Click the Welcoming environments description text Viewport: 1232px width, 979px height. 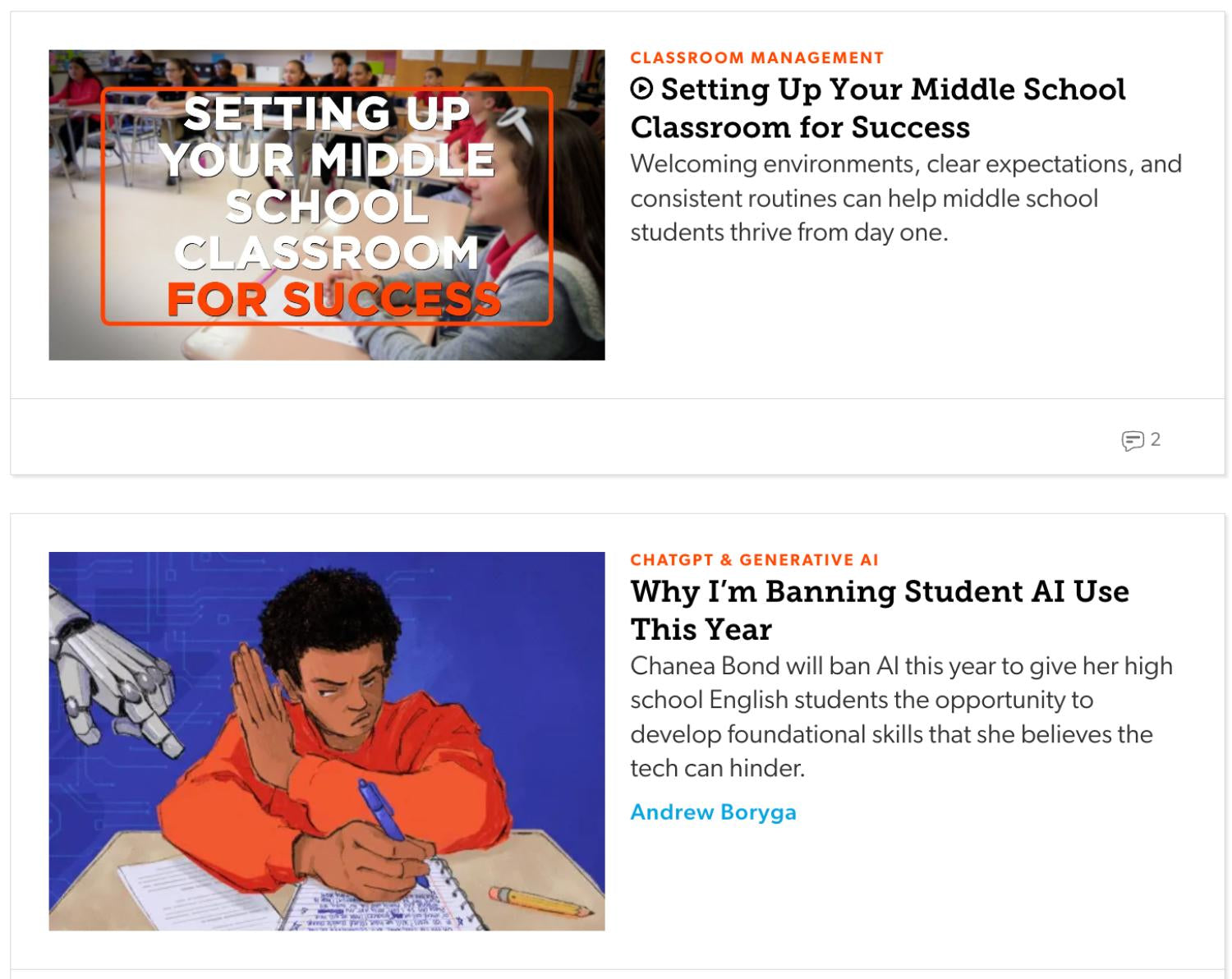(x=906, y=198)
